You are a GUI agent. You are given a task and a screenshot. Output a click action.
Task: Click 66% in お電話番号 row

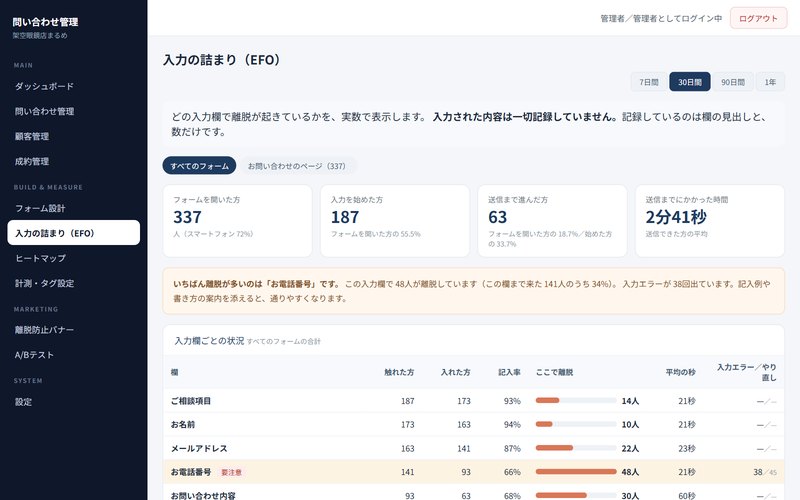click(x=512, y=472)
